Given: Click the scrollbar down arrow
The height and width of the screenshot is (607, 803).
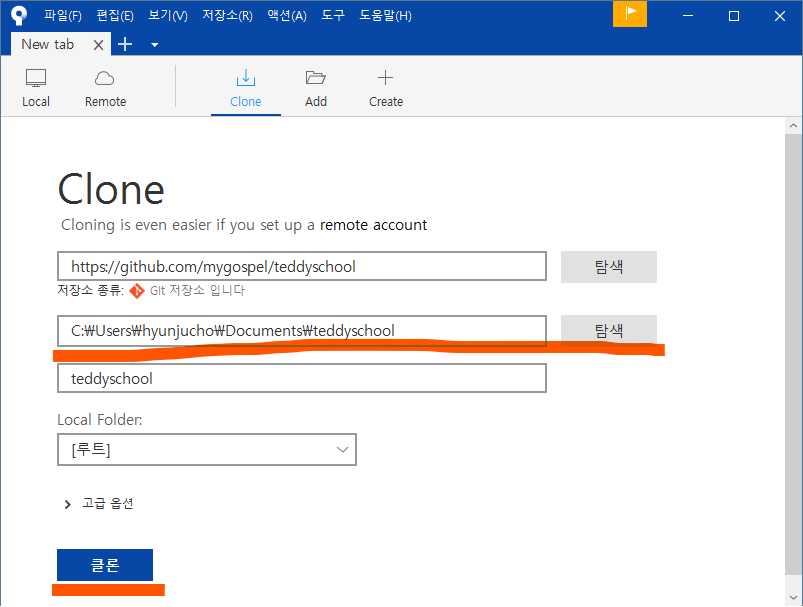Looking at the screenshot, I should (793, 597).
